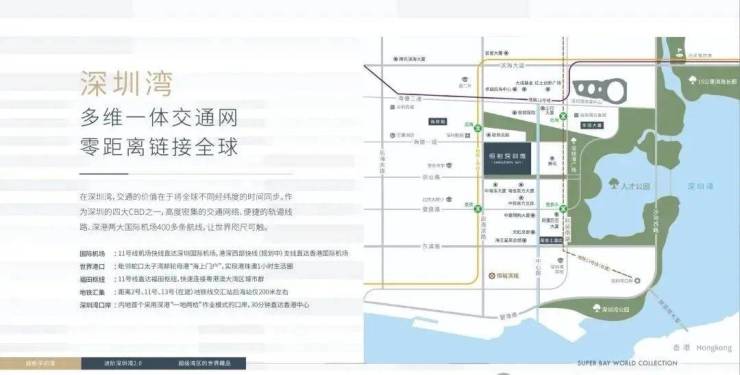740x375 pixels.
Task: Click the gold 深圳湾 title
Action: [x=126, y=83]
